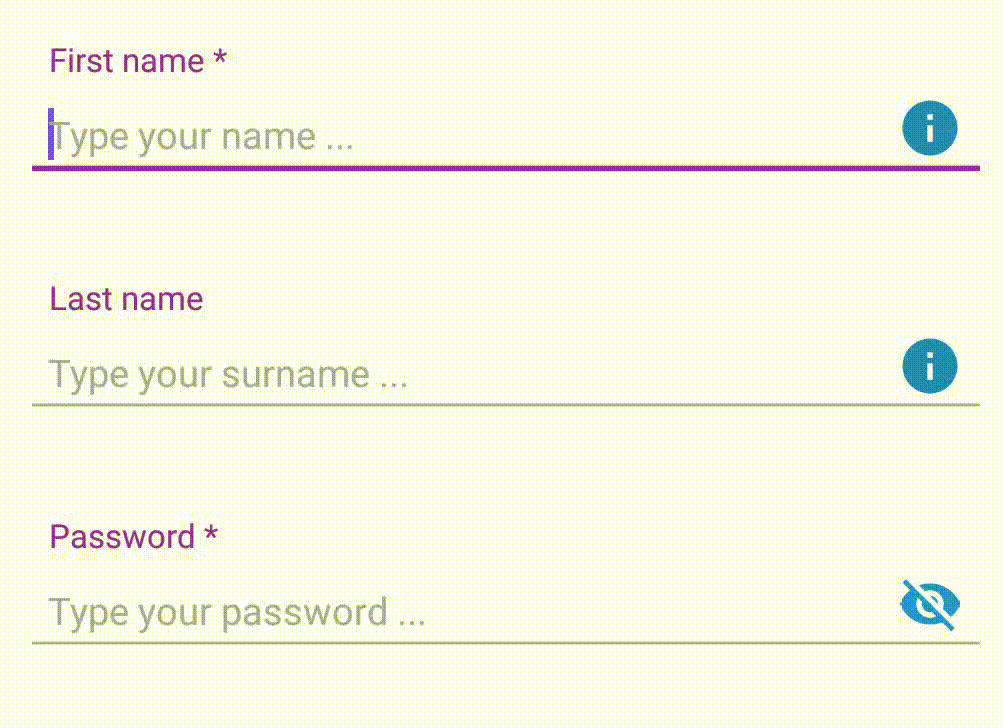This screenshot has height=728, width=1004.
Task: Open the Last name info icon
Action: [930, 366]
